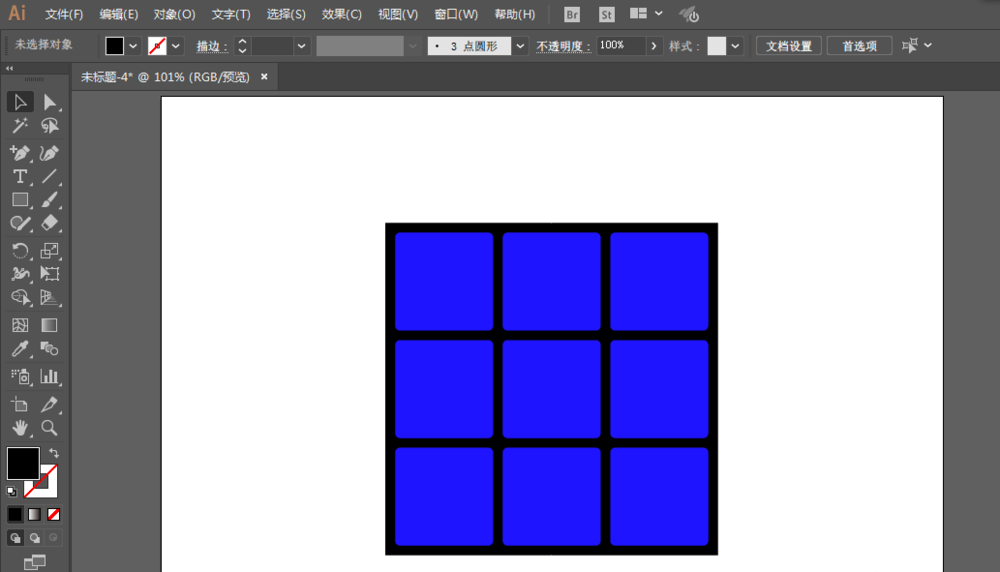Select the Column Graph tool
Viewport: 1000px width, 572px height.
(49, 376)
